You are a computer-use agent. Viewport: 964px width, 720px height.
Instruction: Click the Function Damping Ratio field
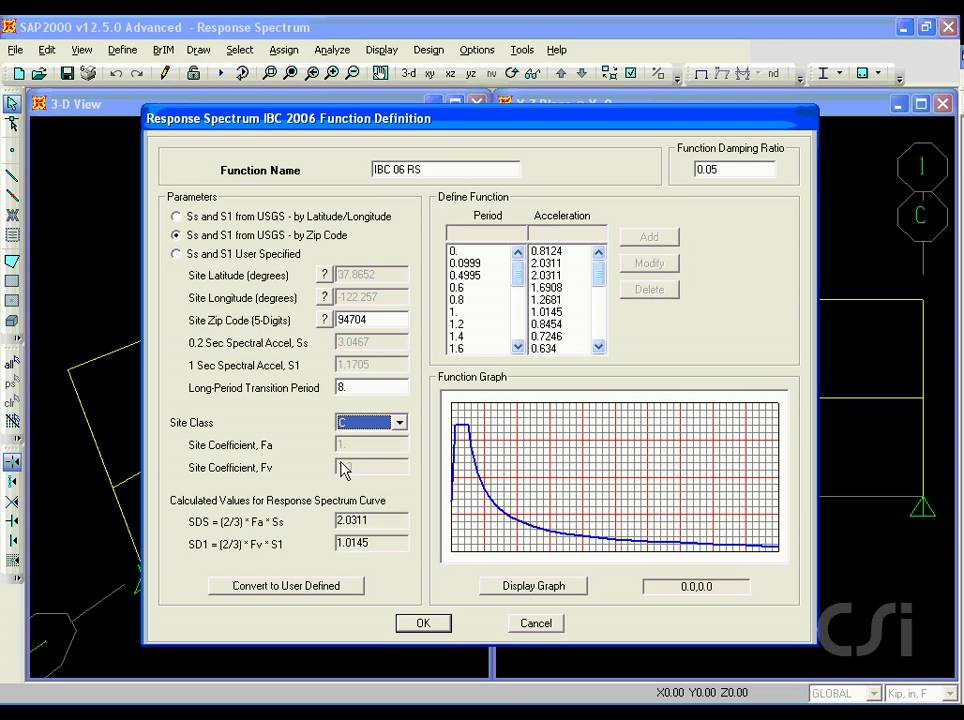[735, 169]
